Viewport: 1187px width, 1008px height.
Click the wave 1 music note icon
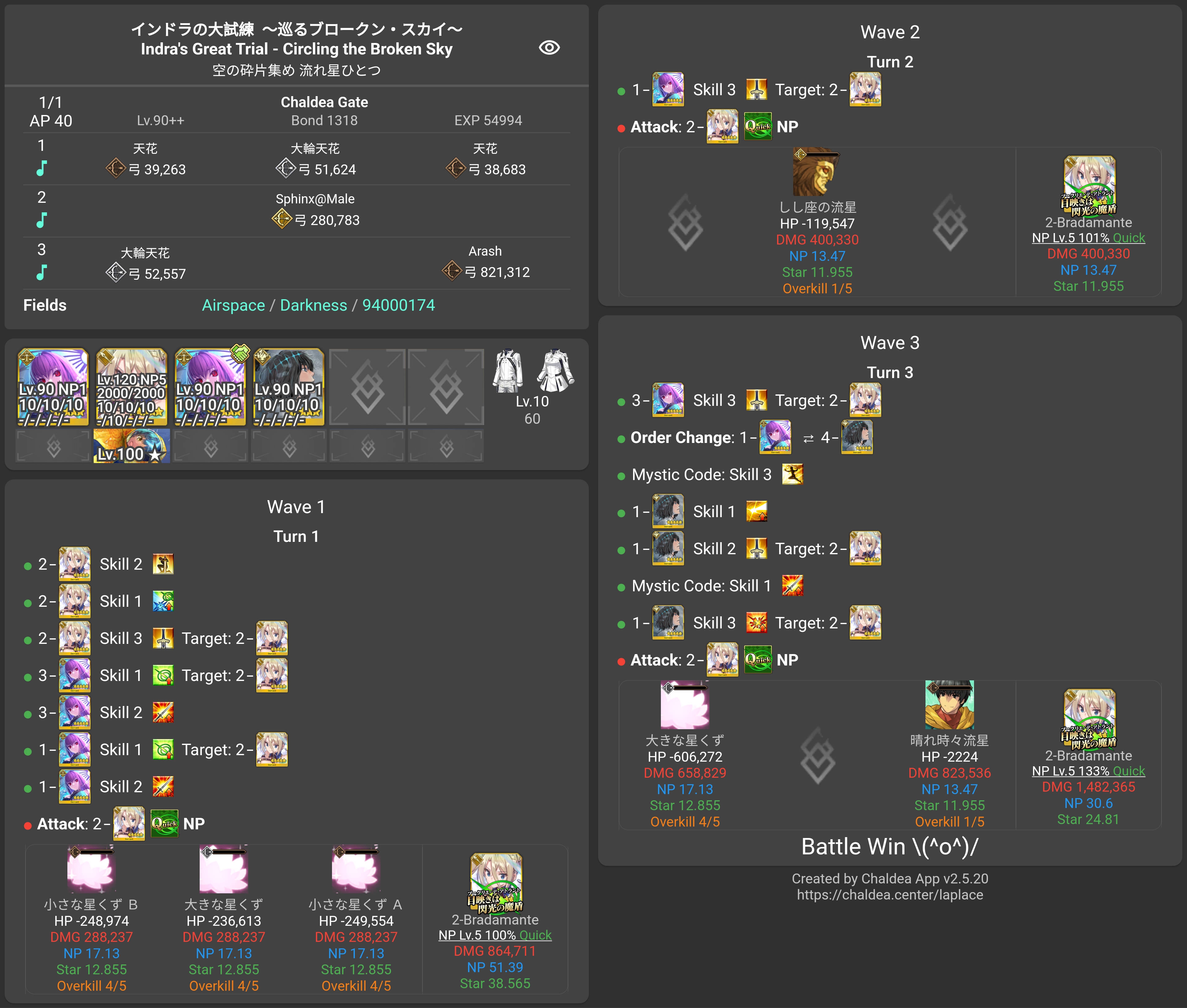(x=41, y=168)
